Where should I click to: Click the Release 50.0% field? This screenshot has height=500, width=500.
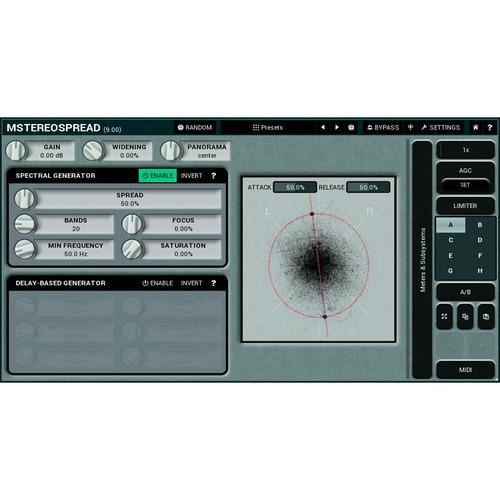368,187
